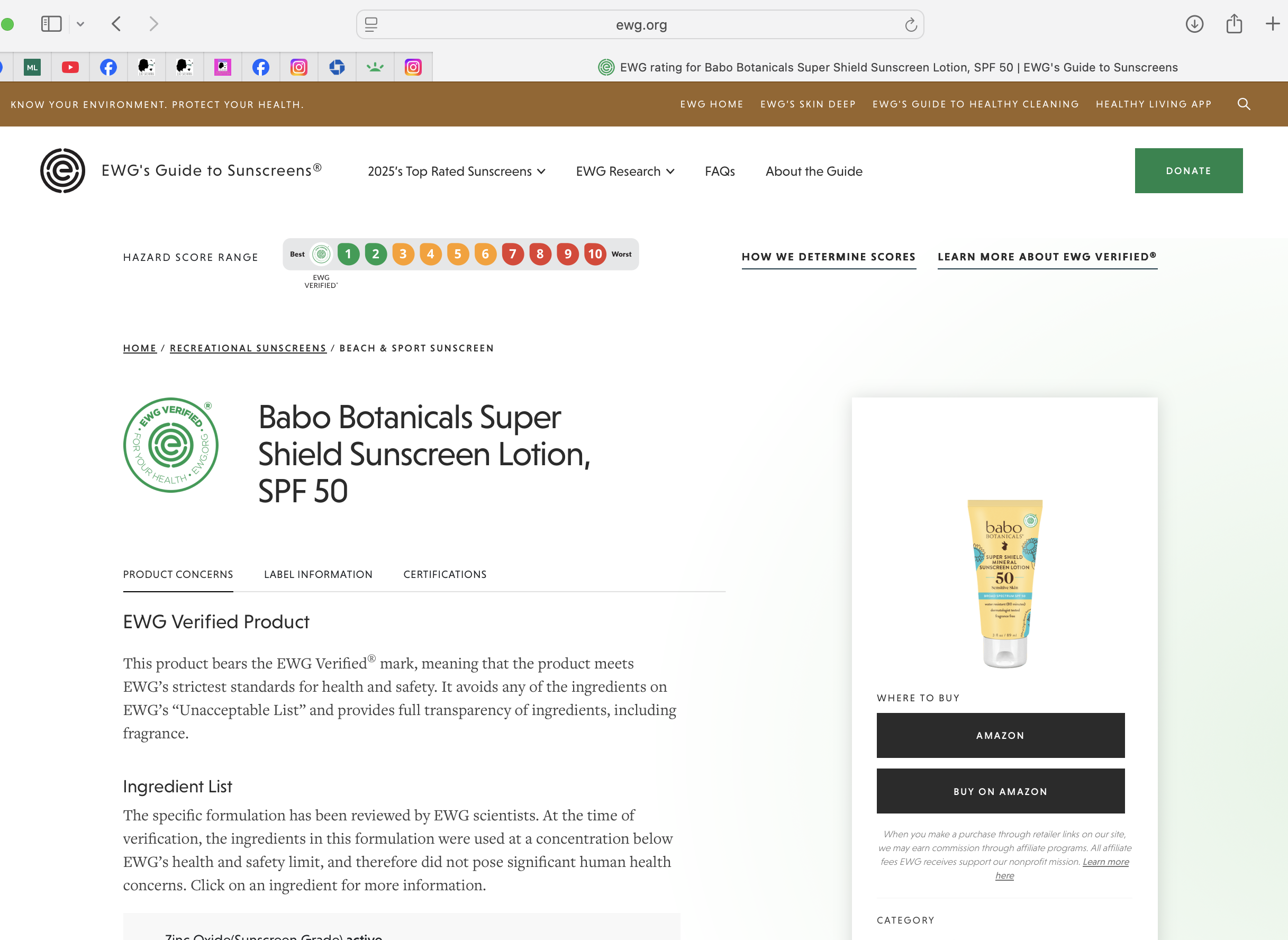Click the Babo sunscreen product image

pyautogui.click(x=1005, y=584)
